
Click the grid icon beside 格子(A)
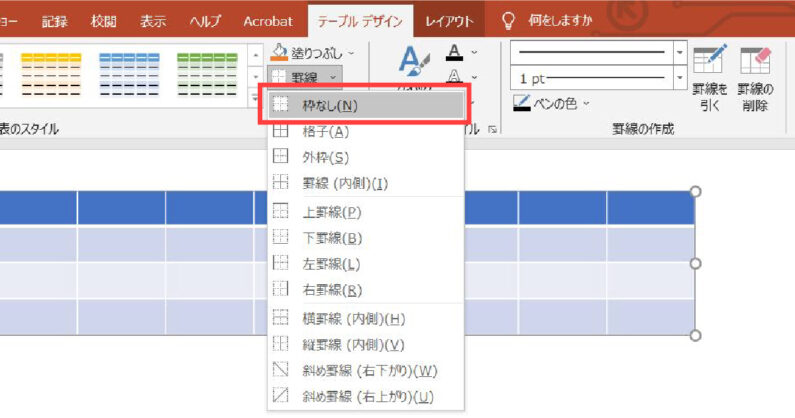click(280, 130)
